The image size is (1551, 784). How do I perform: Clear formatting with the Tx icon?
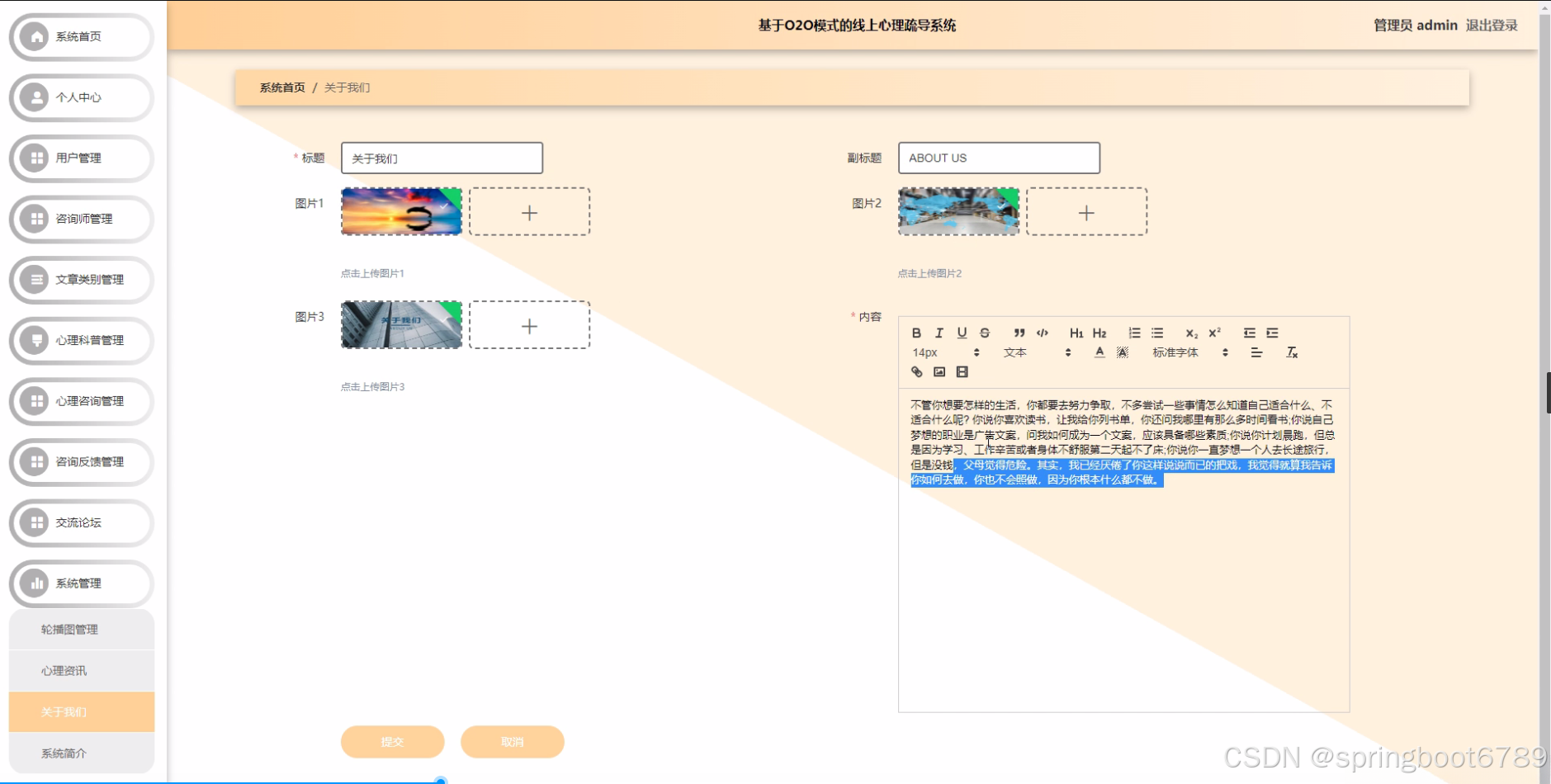(x=1292, y=352)
